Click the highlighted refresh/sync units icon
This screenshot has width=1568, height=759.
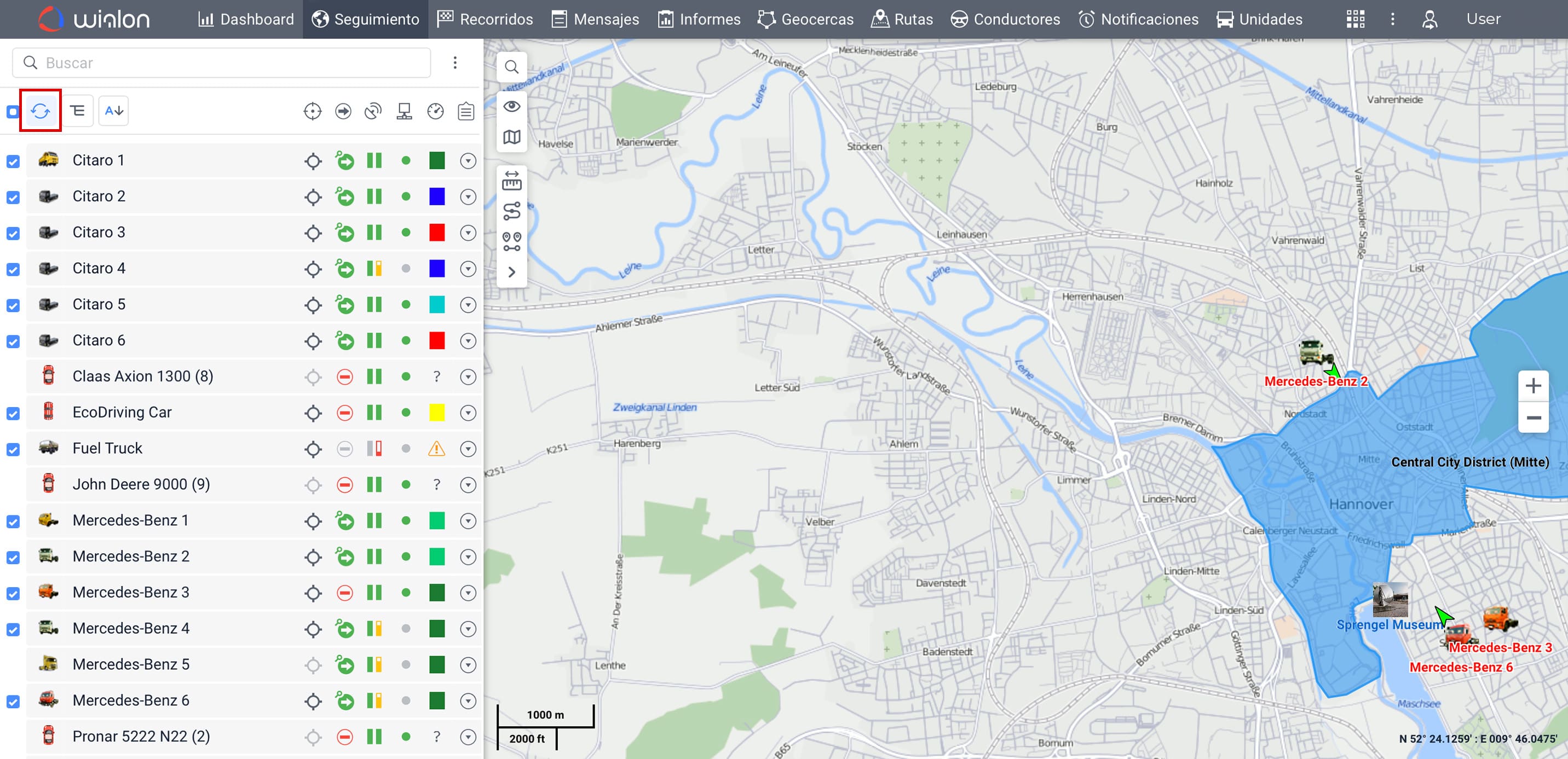pos(40,111)
